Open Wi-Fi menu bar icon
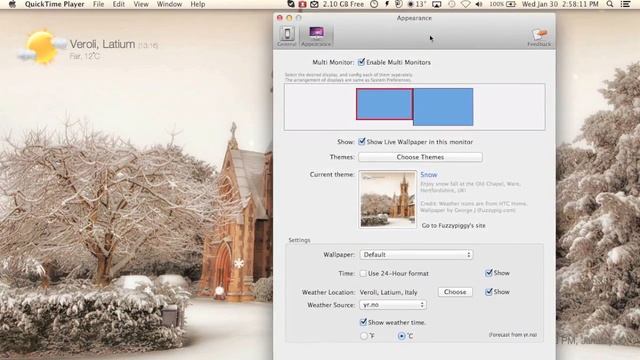Viewport: 640px width, 360px height. click(466, 4)
